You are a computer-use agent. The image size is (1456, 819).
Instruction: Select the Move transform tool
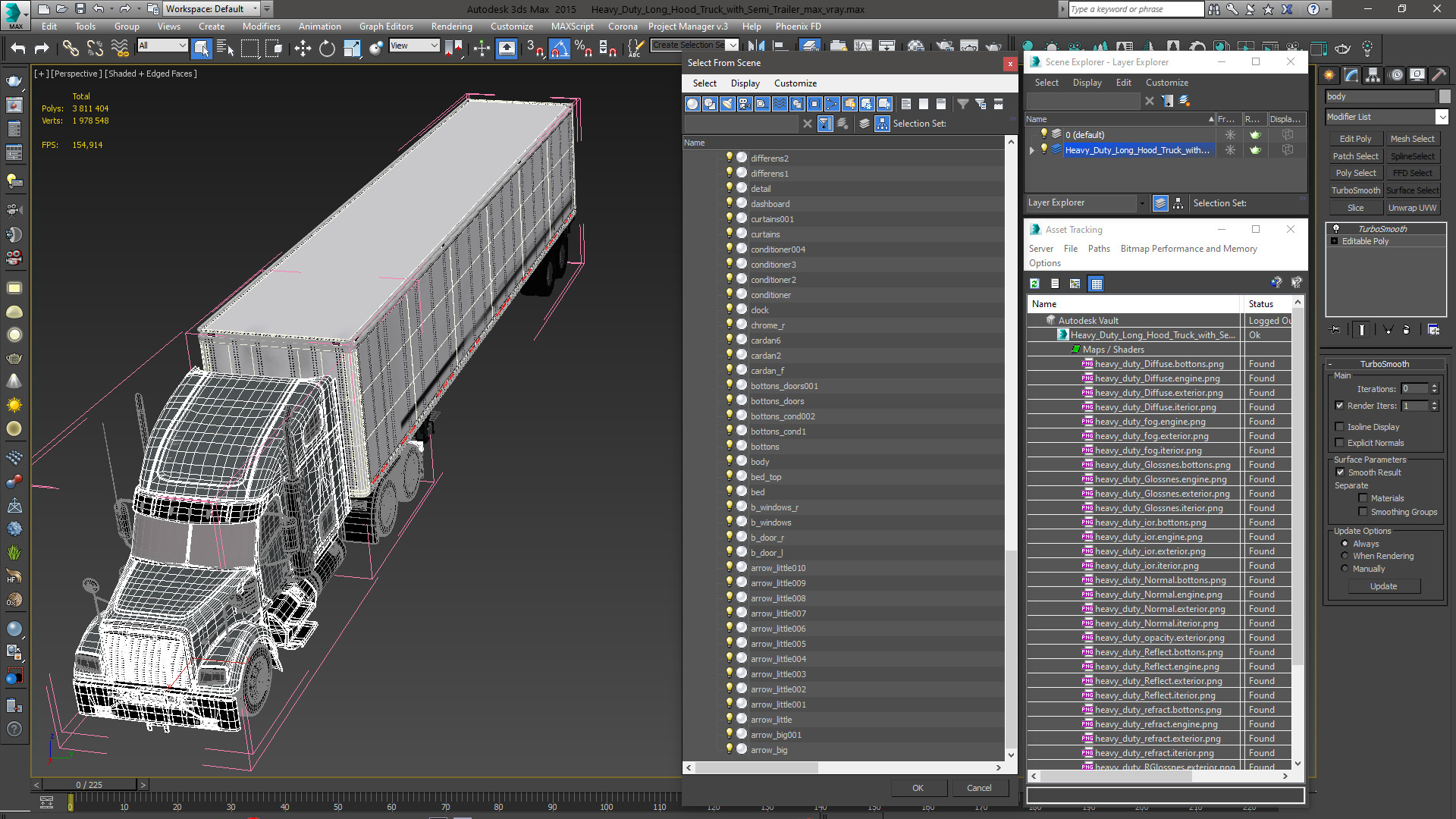click(303, 49)
